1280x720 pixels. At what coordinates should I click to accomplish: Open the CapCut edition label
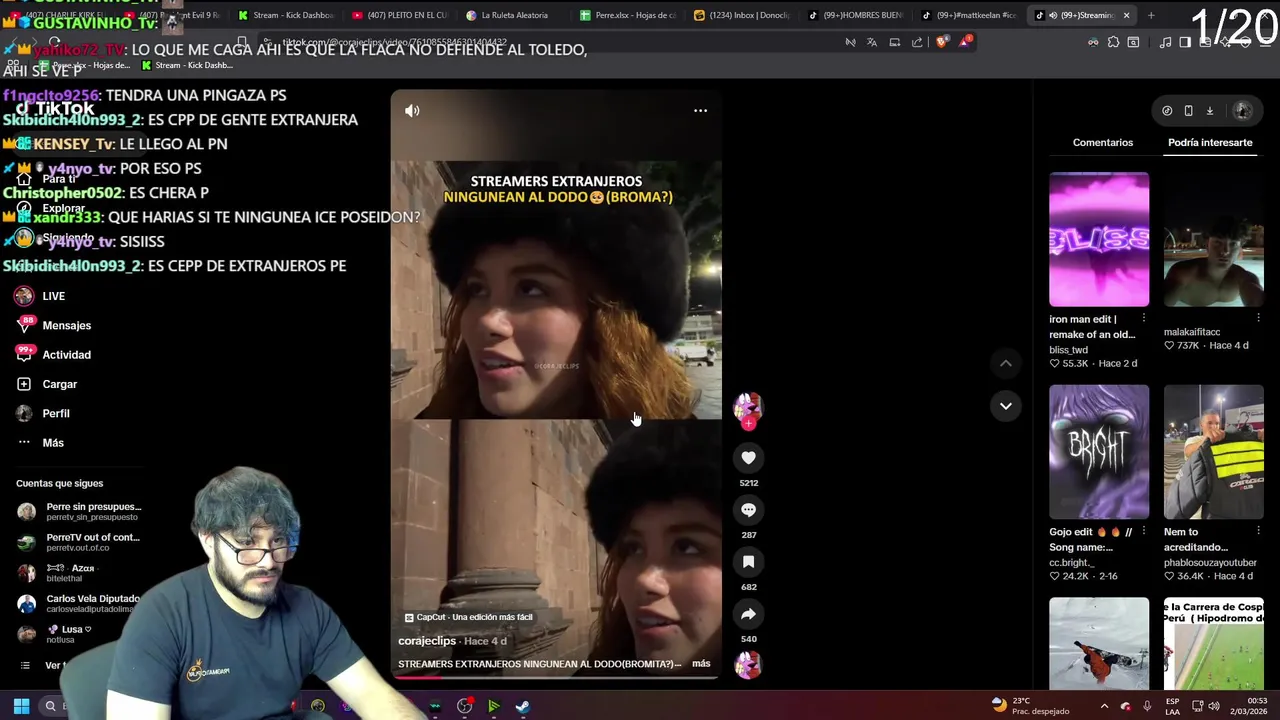tap(468, 617)
